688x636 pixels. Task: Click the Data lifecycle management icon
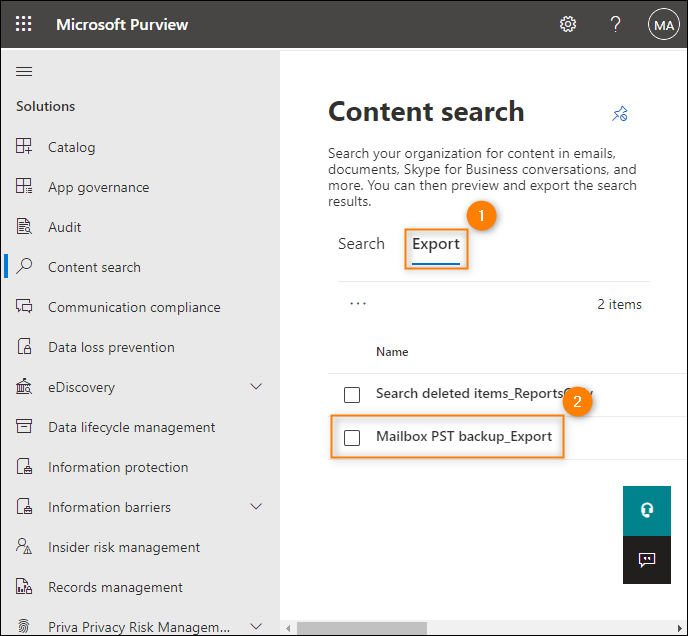24,426
